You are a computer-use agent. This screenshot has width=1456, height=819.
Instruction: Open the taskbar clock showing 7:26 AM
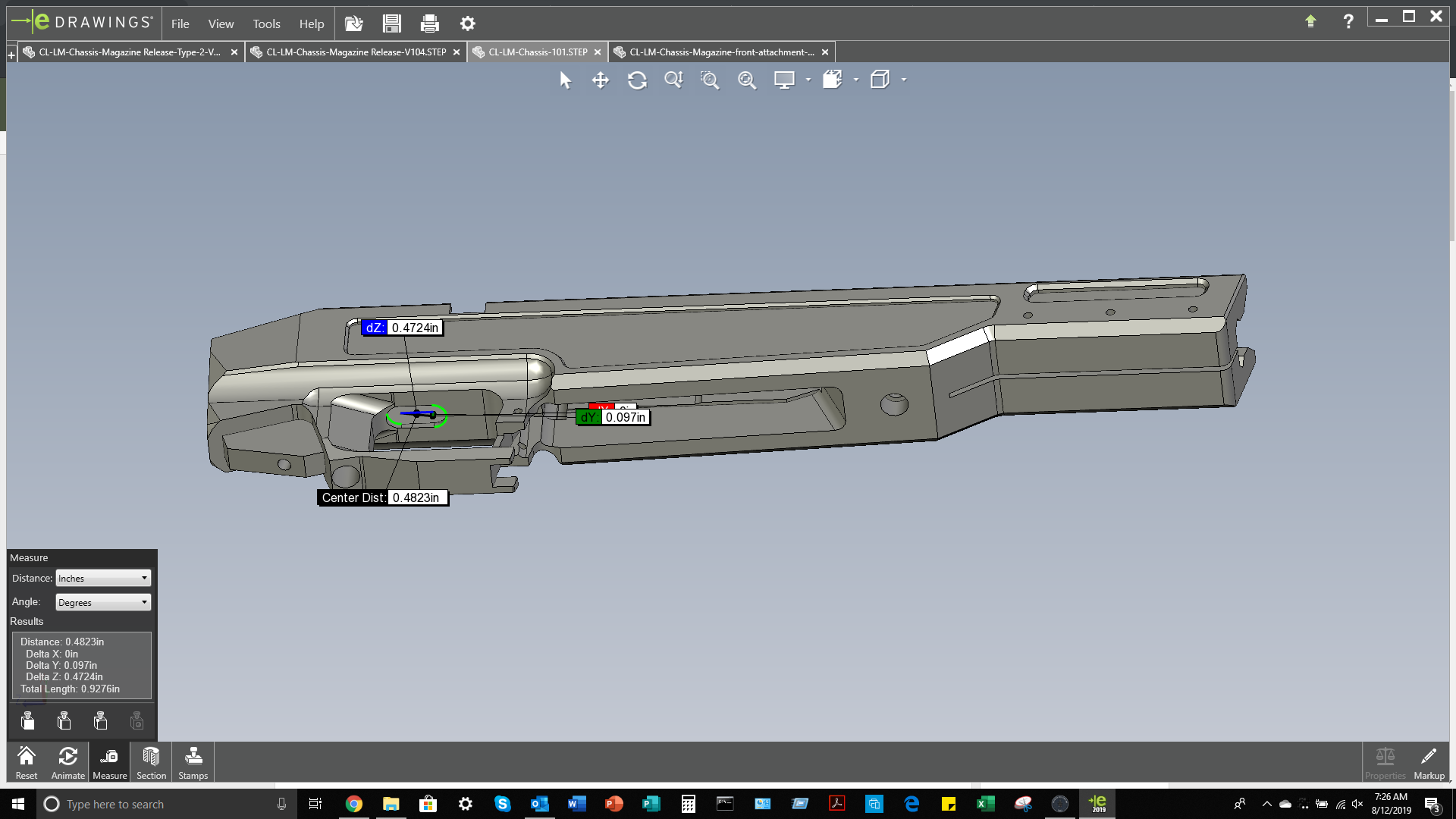tap(1391, 804)
